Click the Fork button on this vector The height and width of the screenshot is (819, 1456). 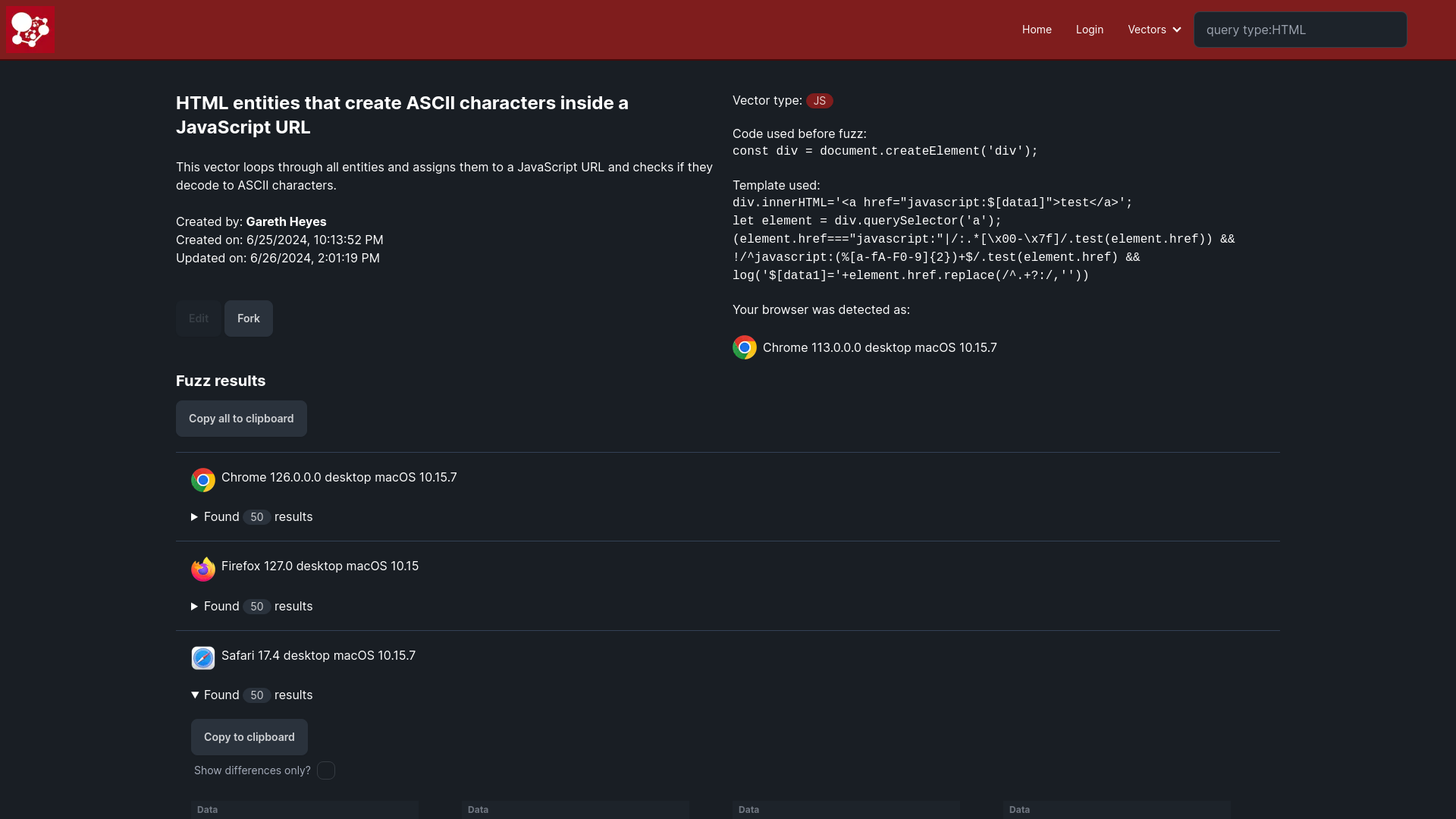(248, 318)
